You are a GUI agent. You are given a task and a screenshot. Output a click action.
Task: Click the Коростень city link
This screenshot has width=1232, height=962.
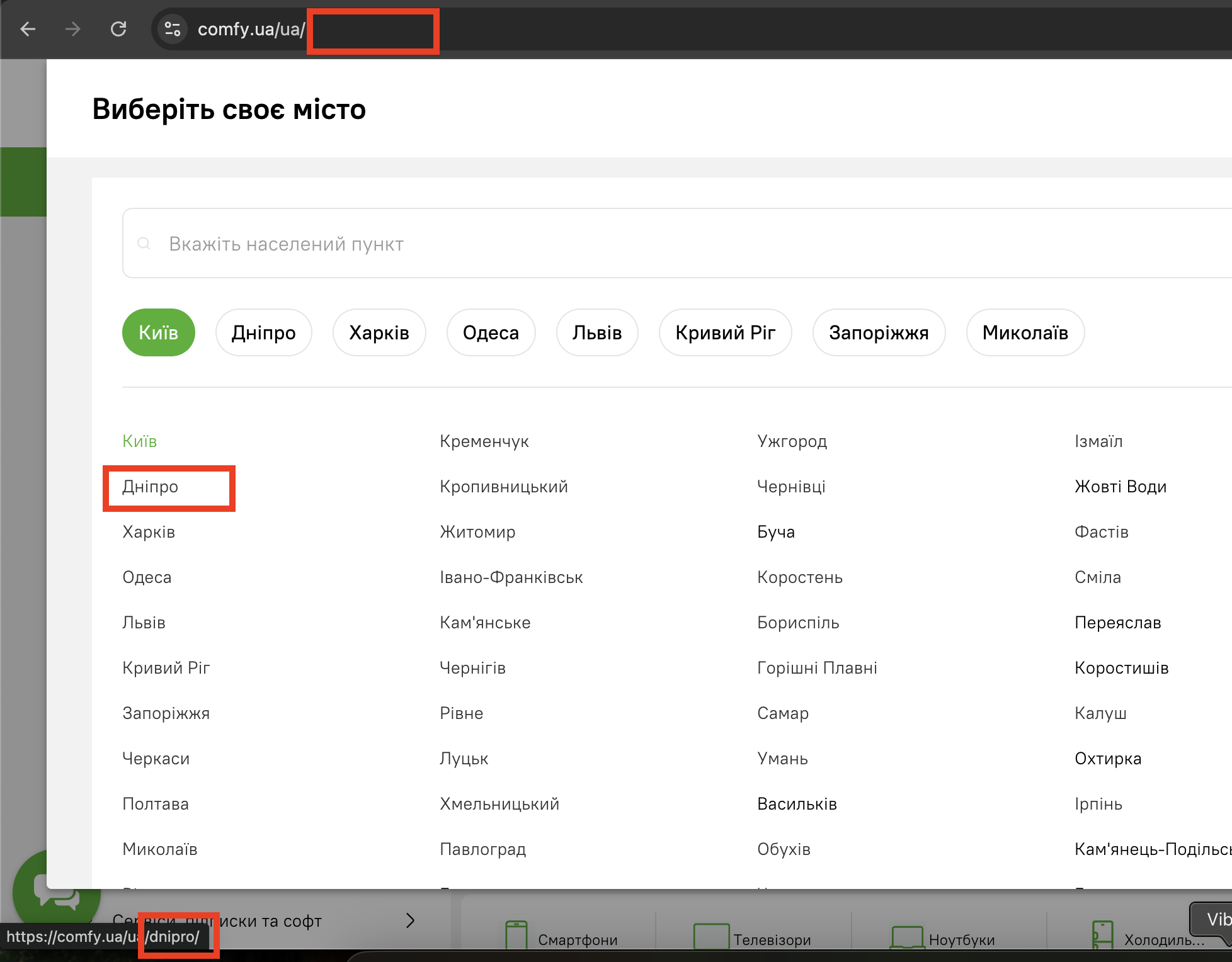pos(800,577)
